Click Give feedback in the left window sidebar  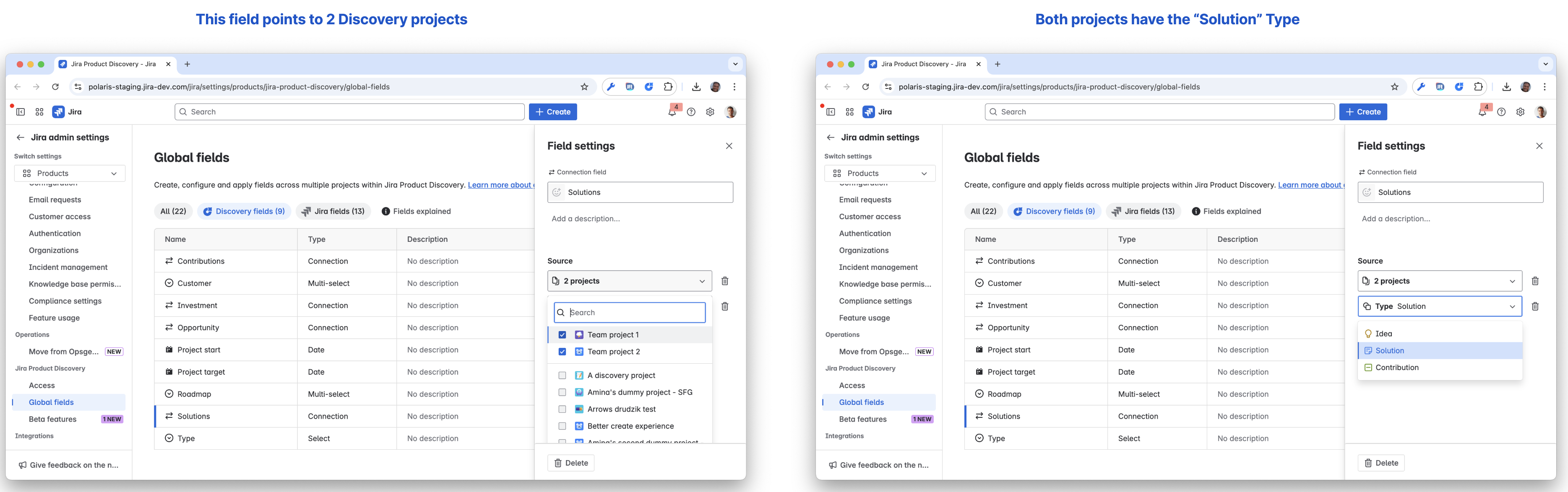(x=68, y=465)
